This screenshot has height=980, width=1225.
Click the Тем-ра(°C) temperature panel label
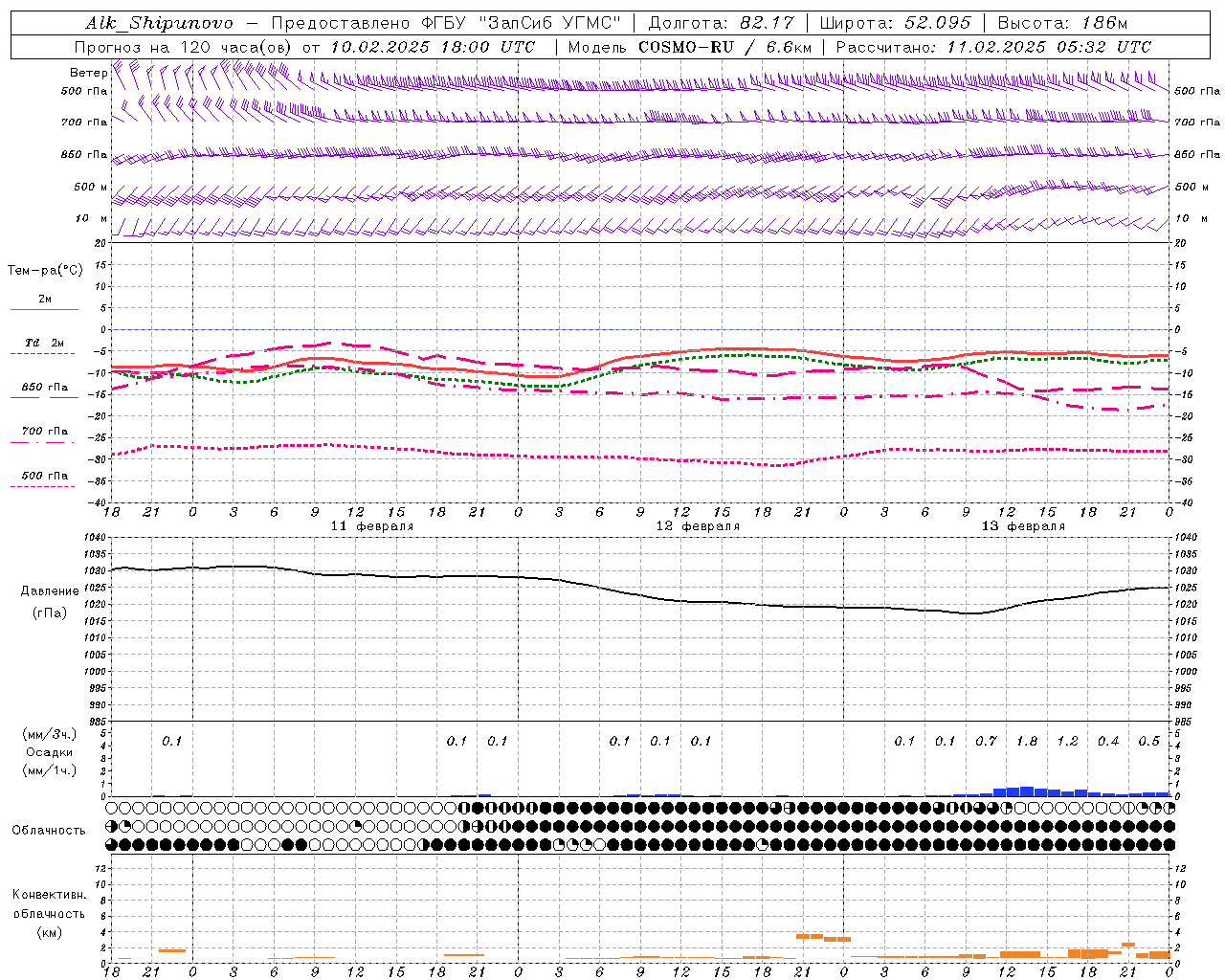pos(45,270)
